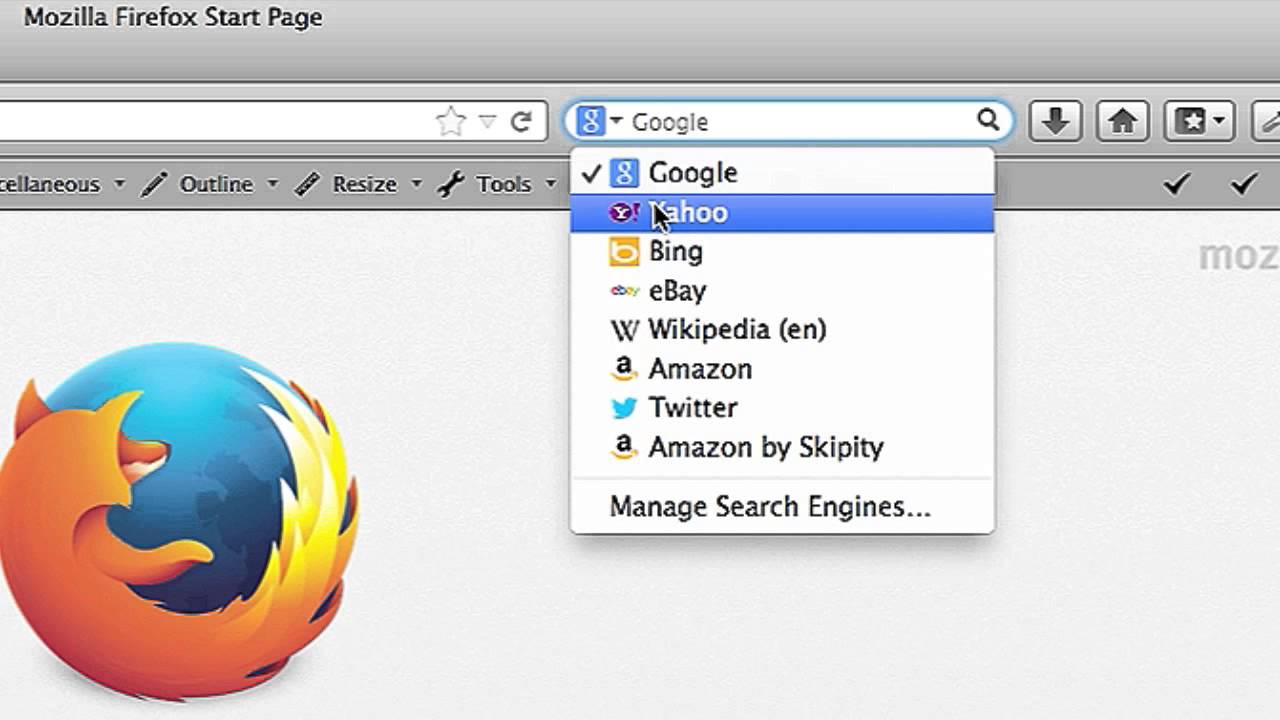
Task: Open the address bar history dropdown arrow
Action: point(487,122)
